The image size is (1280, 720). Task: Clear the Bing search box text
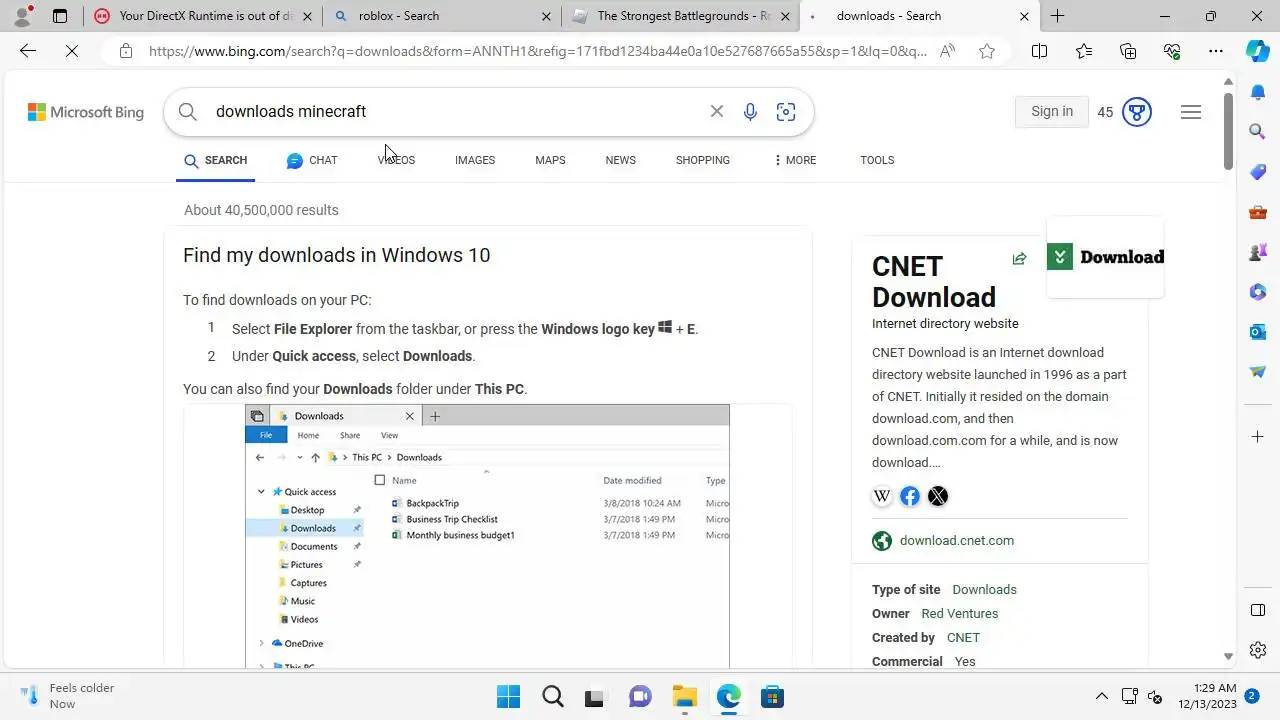point(716,111)
